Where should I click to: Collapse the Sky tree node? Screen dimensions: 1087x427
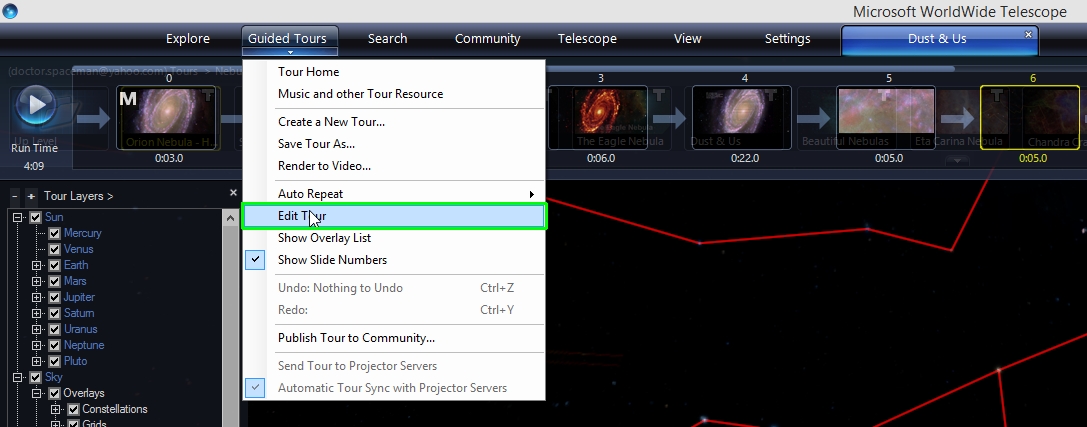18,378
